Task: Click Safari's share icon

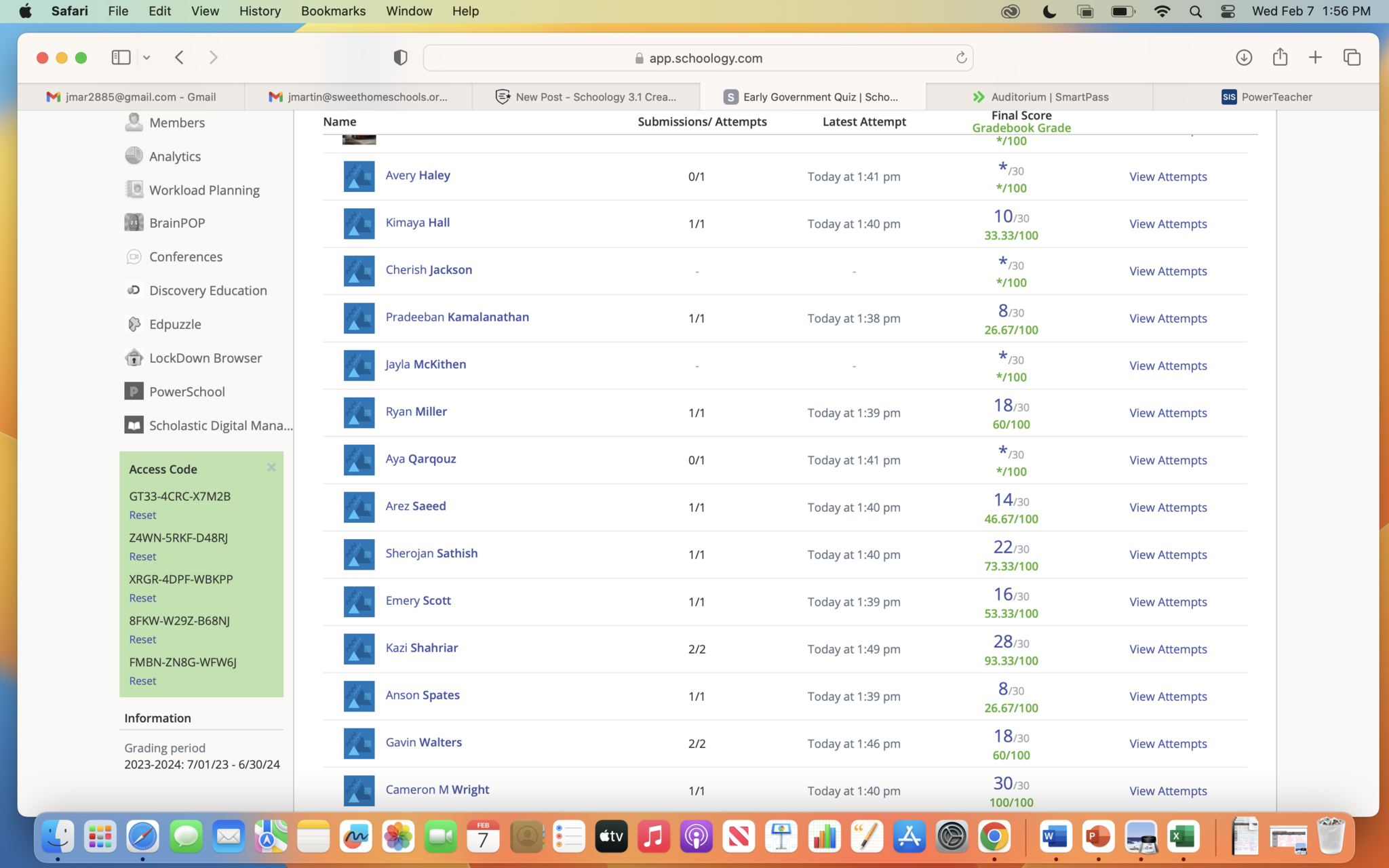Action: pos(1280,58)
